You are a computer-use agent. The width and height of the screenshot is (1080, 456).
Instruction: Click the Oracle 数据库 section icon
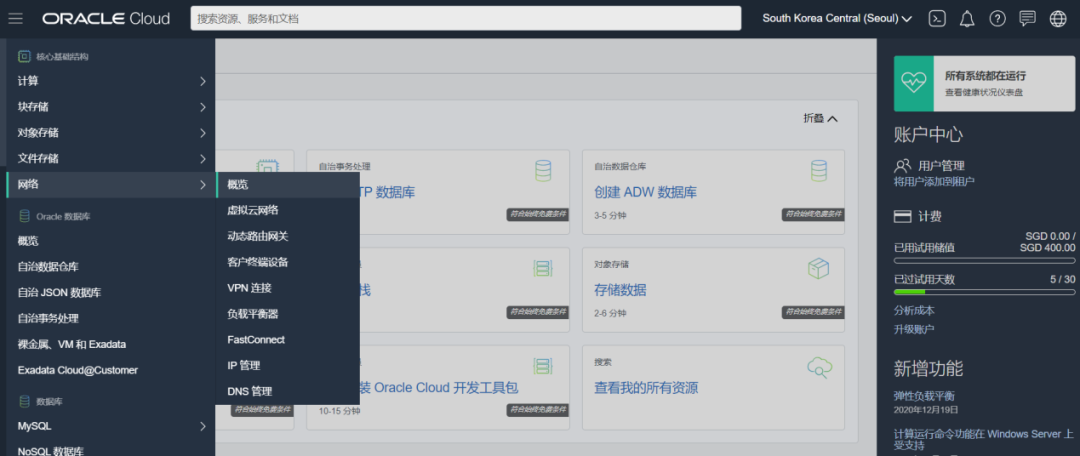pos(24,216)
